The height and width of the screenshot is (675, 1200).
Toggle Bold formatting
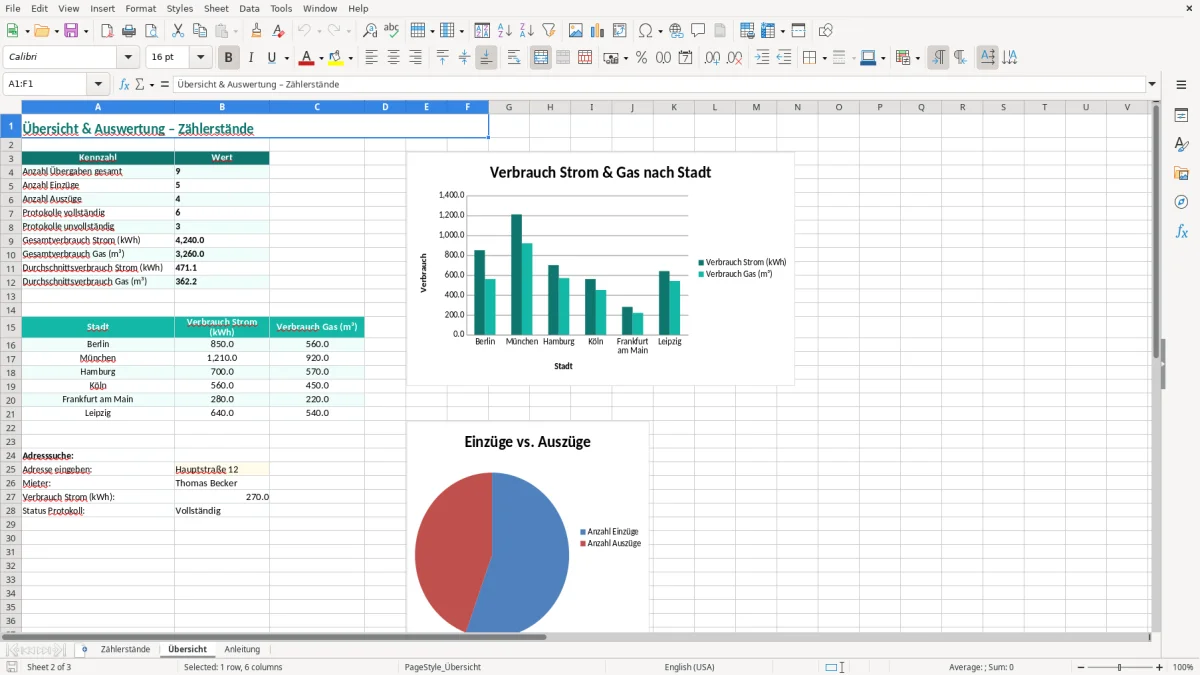click(229, 58)
